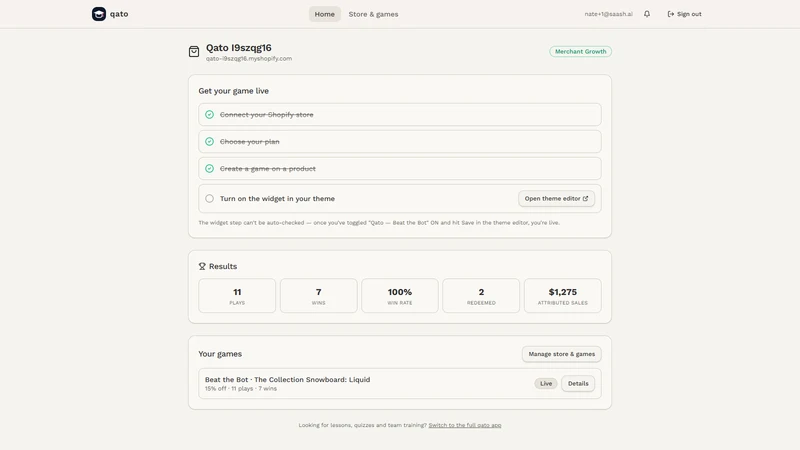Follow the Switch to the full qato app link
800x450 pixels.
click(x=465, y=425)
